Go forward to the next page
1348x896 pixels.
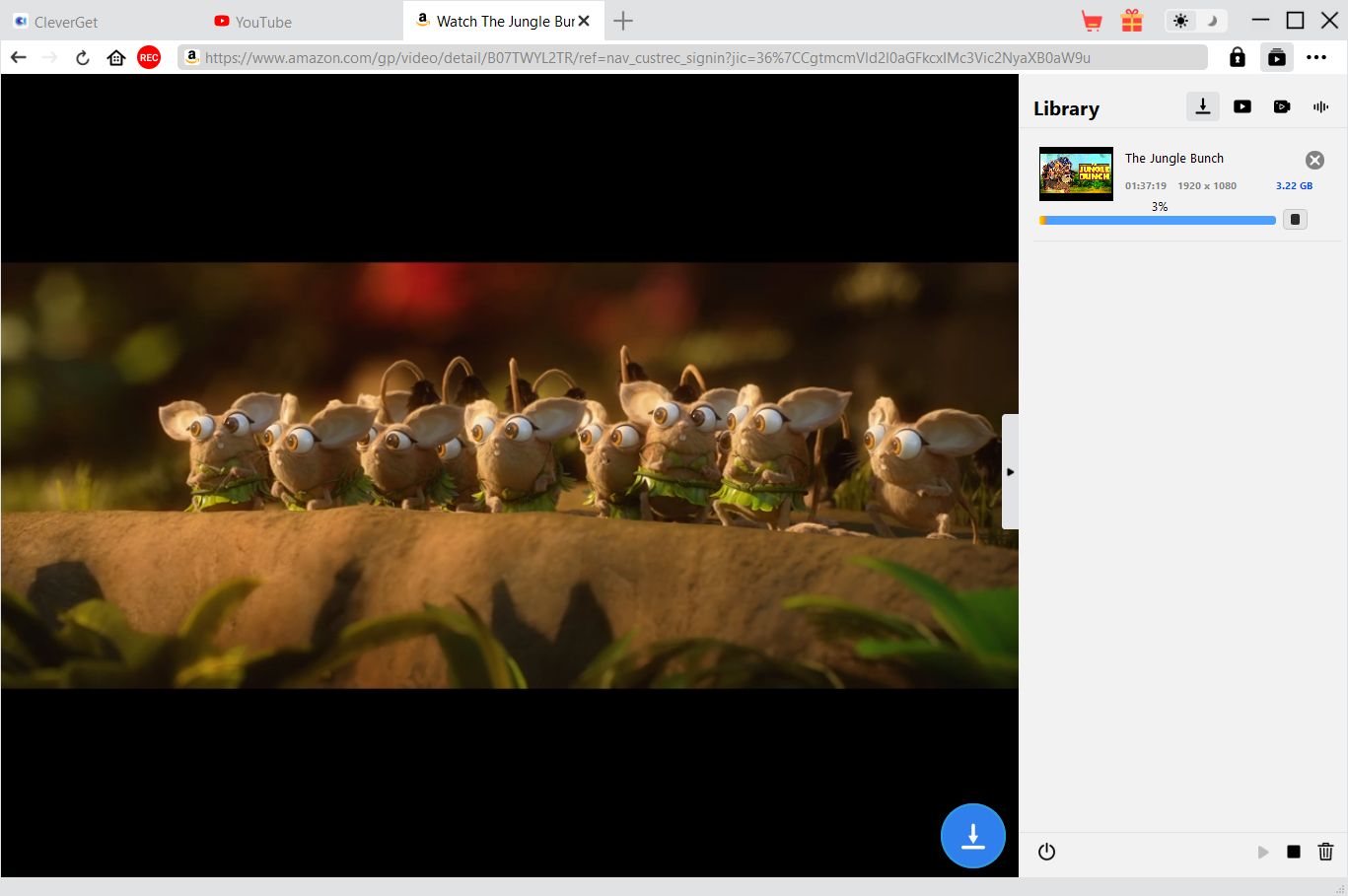pos(50,57)
